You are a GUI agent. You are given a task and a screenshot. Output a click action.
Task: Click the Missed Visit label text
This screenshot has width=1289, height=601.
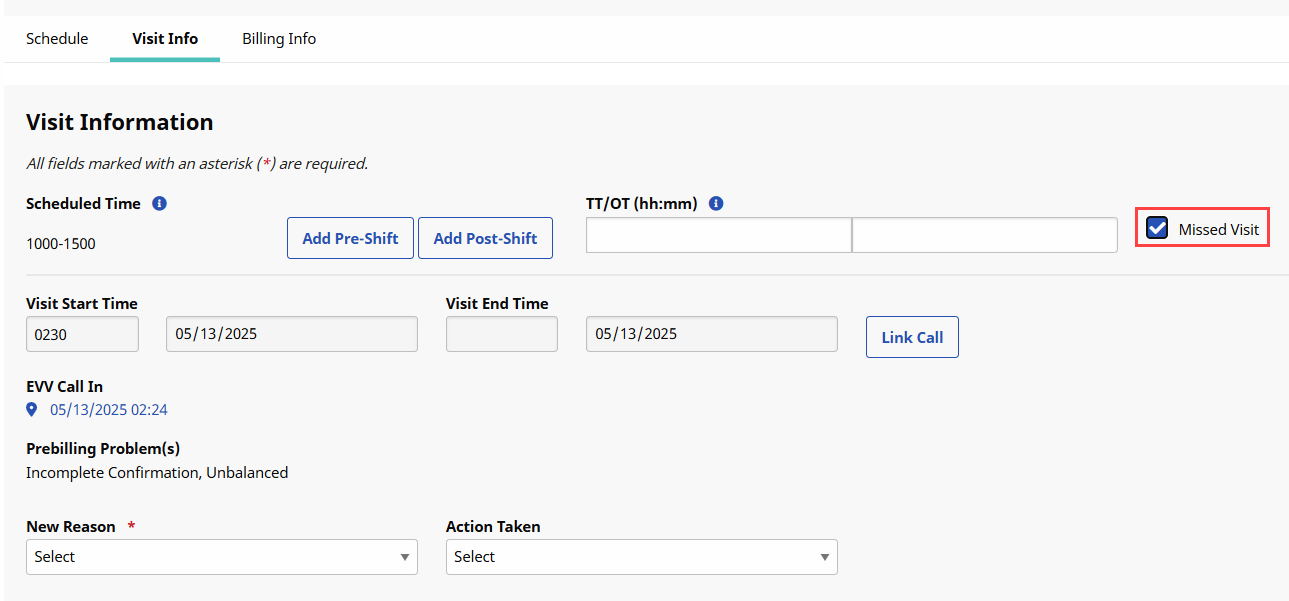point(1218,230)
